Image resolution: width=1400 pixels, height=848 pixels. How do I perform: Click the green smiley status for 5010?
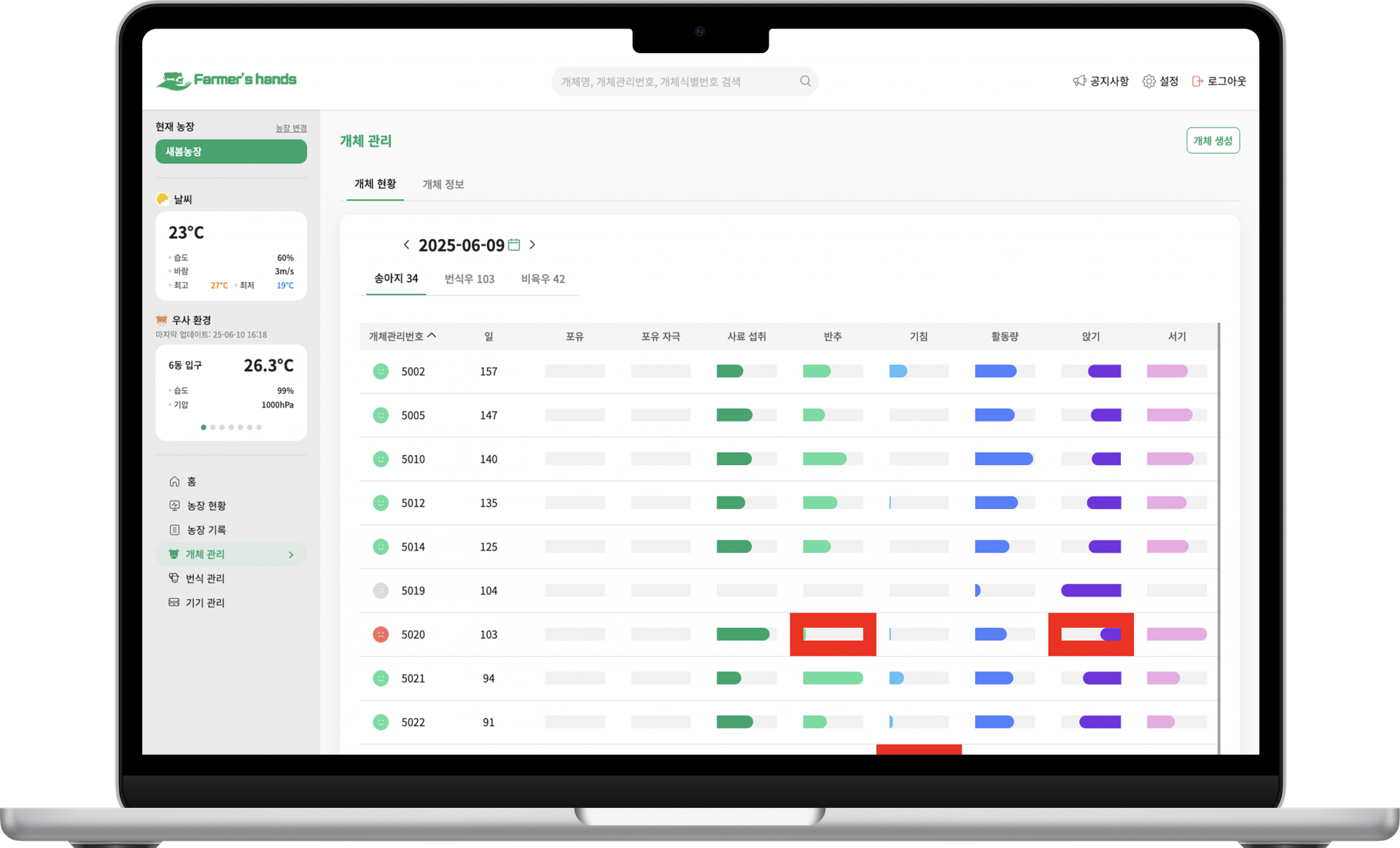tap(381, 459)
